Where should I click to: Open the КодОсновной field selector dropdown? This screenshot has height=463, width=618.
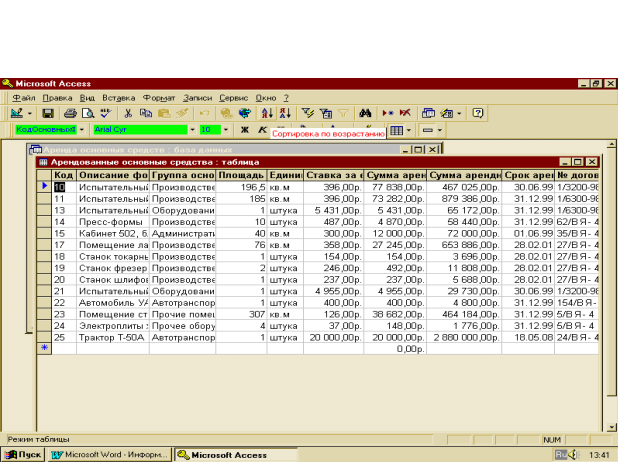coord(82,130)
